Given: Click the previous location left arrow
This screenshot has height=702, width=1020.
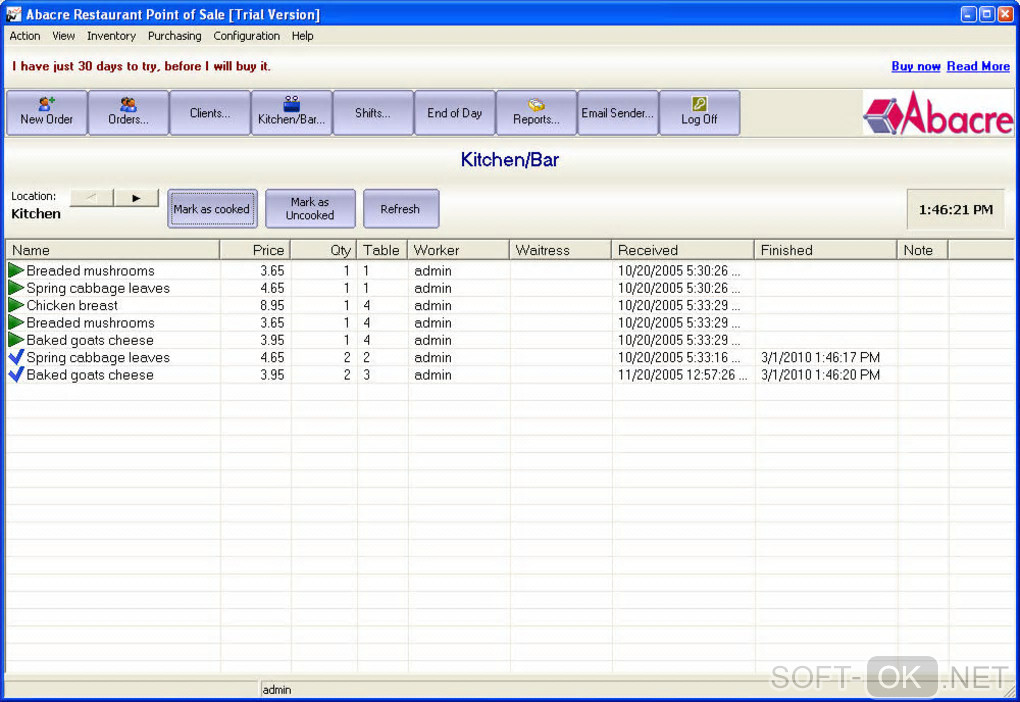Looking at the screenshot, I should tap(92, 198).
